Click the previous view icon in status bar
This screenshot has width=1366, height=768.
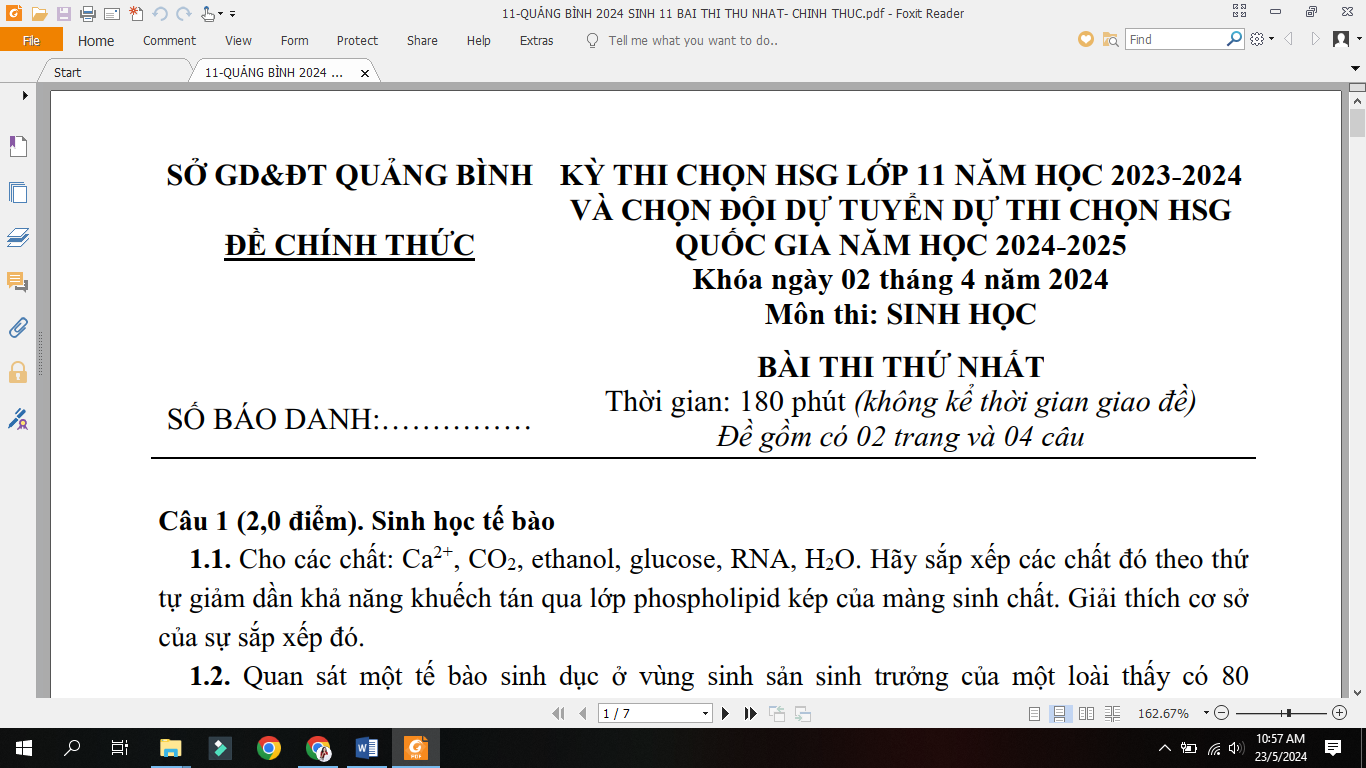click(777, 713)
